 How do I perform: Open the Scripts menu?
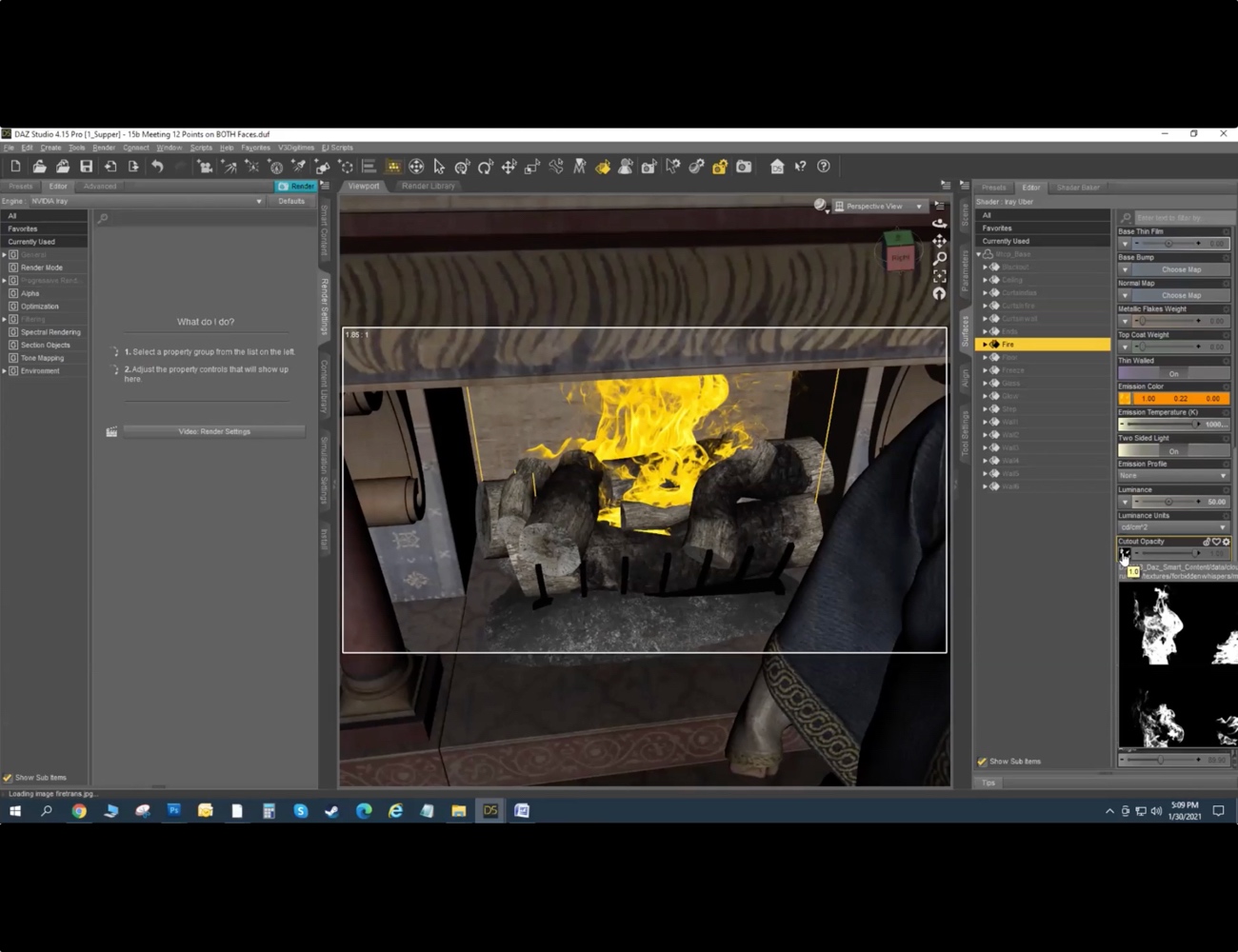(x=201, y=148)
